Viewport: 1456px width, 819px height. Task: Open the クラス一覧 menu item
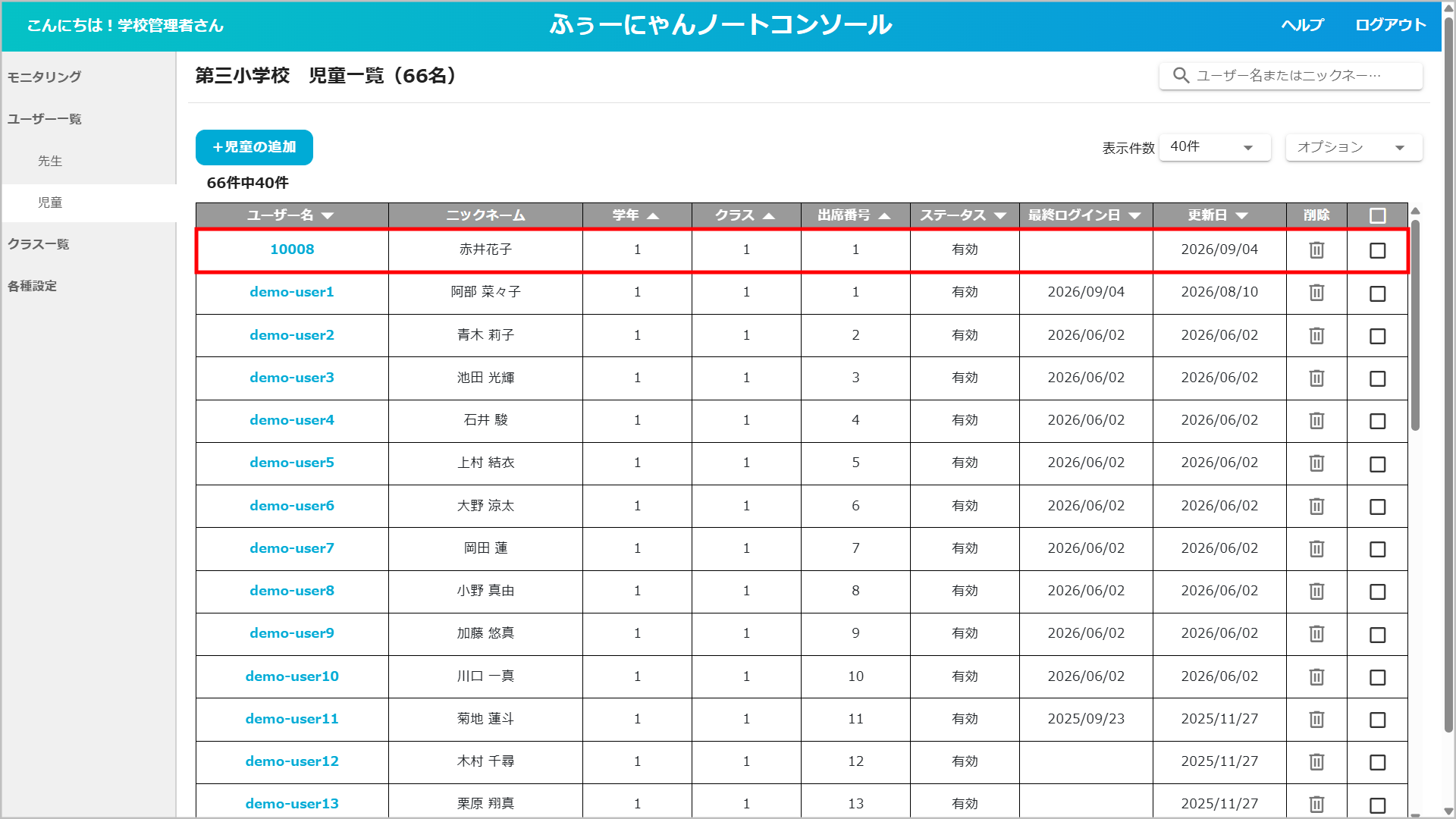click(x=39, y=244)
